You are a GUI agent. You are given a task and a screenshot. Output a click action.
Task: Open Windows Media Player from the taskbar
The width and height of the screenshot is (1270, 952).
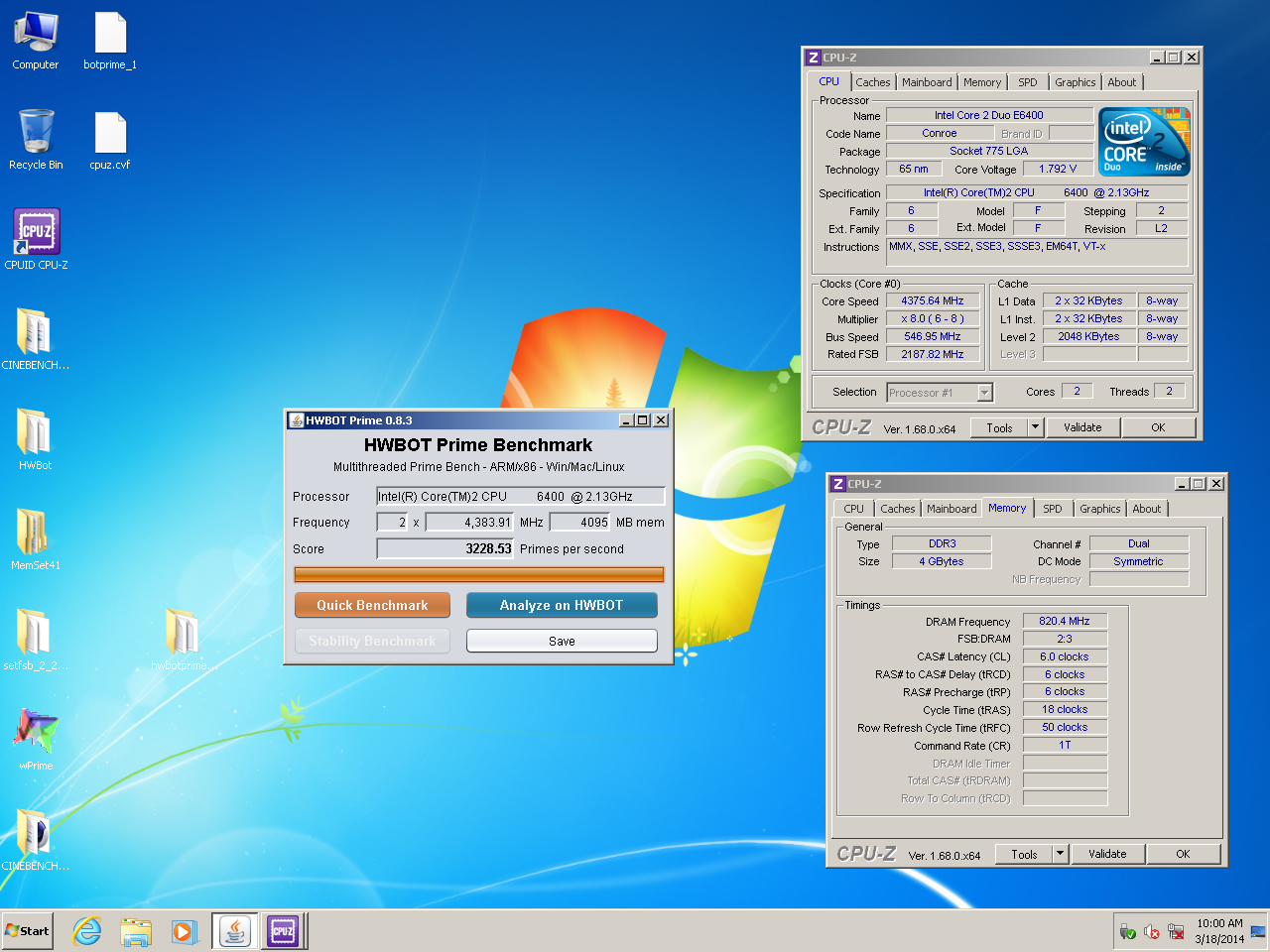point(183,931)
